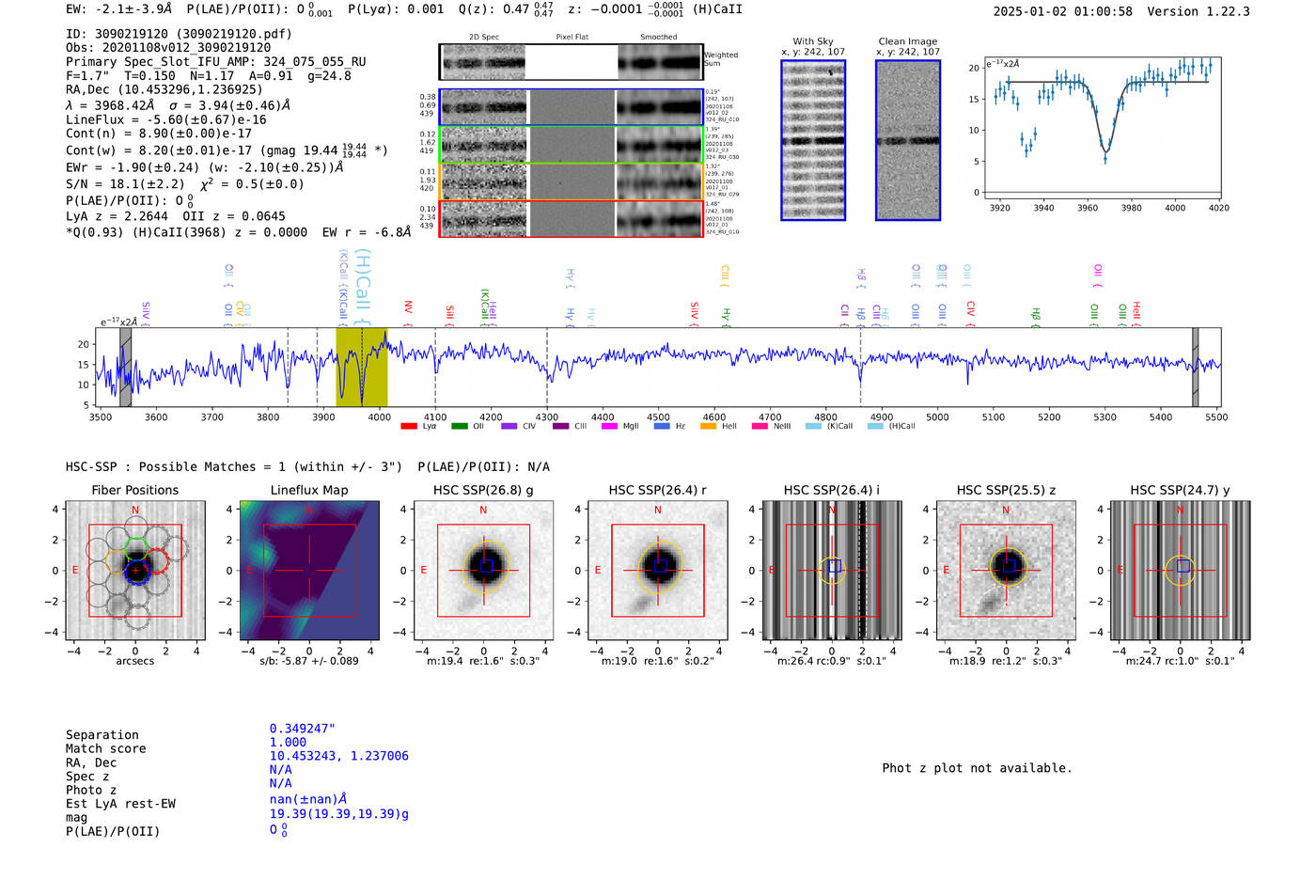
Task: Open the Lineflux Map panel
Action: pos(309,571)
